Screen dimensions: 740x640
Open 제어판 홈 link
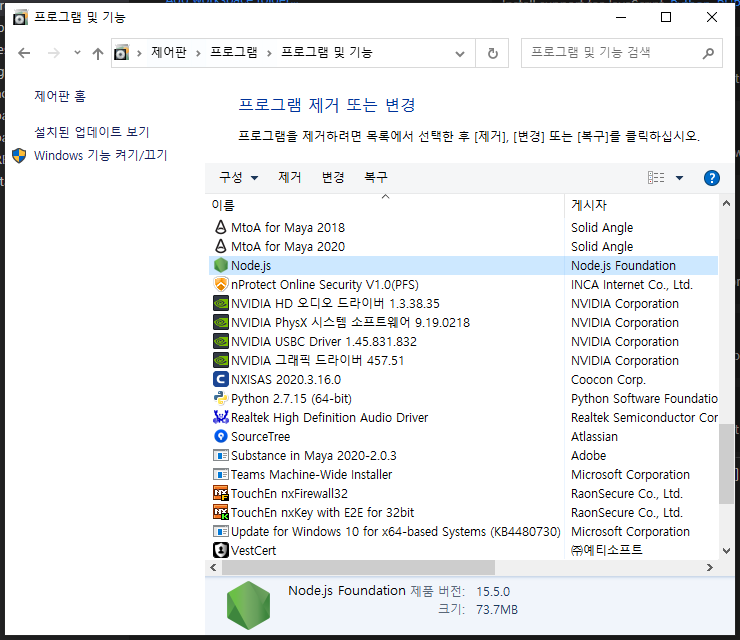pos(60,96)
